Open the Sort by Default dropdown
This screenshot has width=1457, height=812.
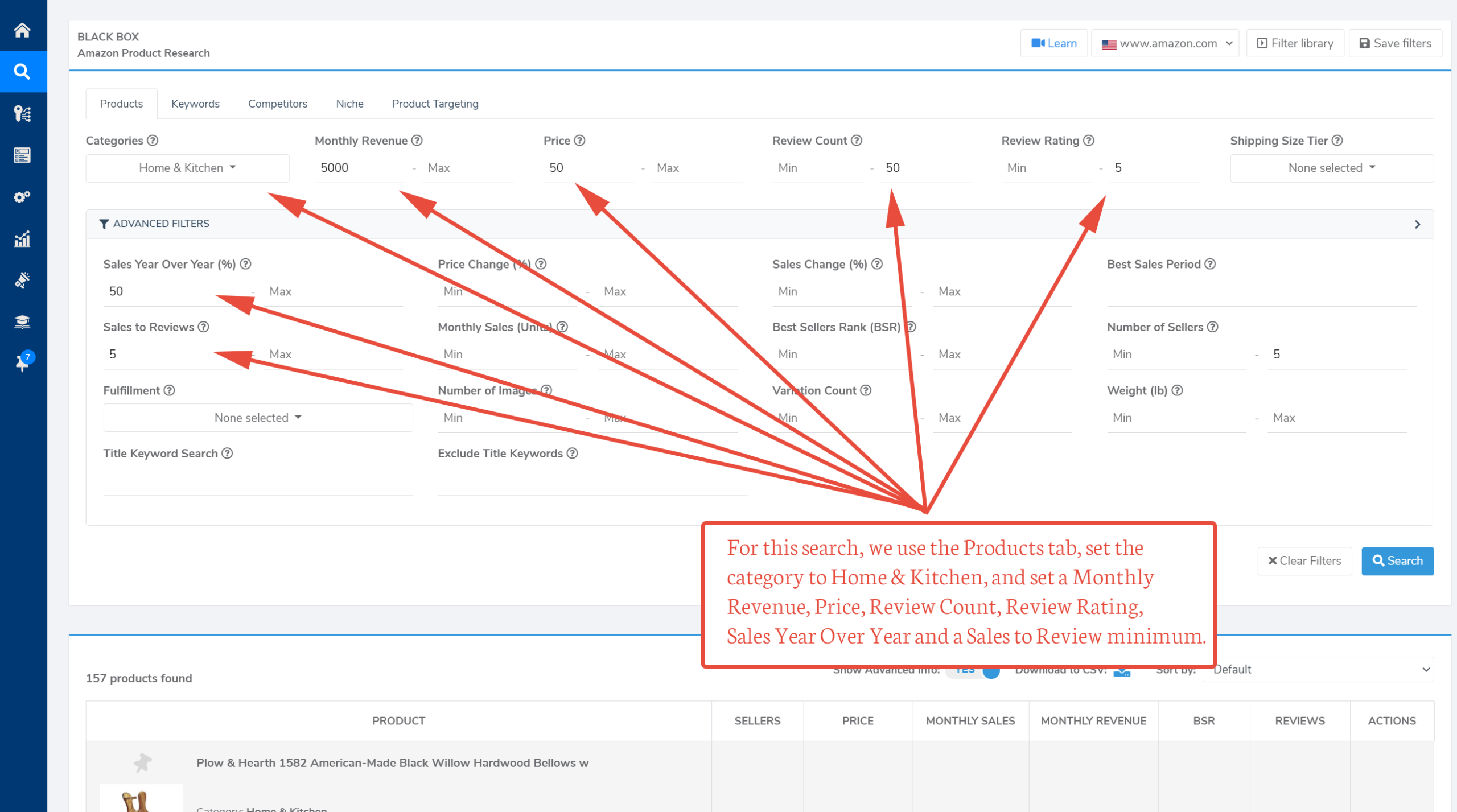(x=1318, y=669)
